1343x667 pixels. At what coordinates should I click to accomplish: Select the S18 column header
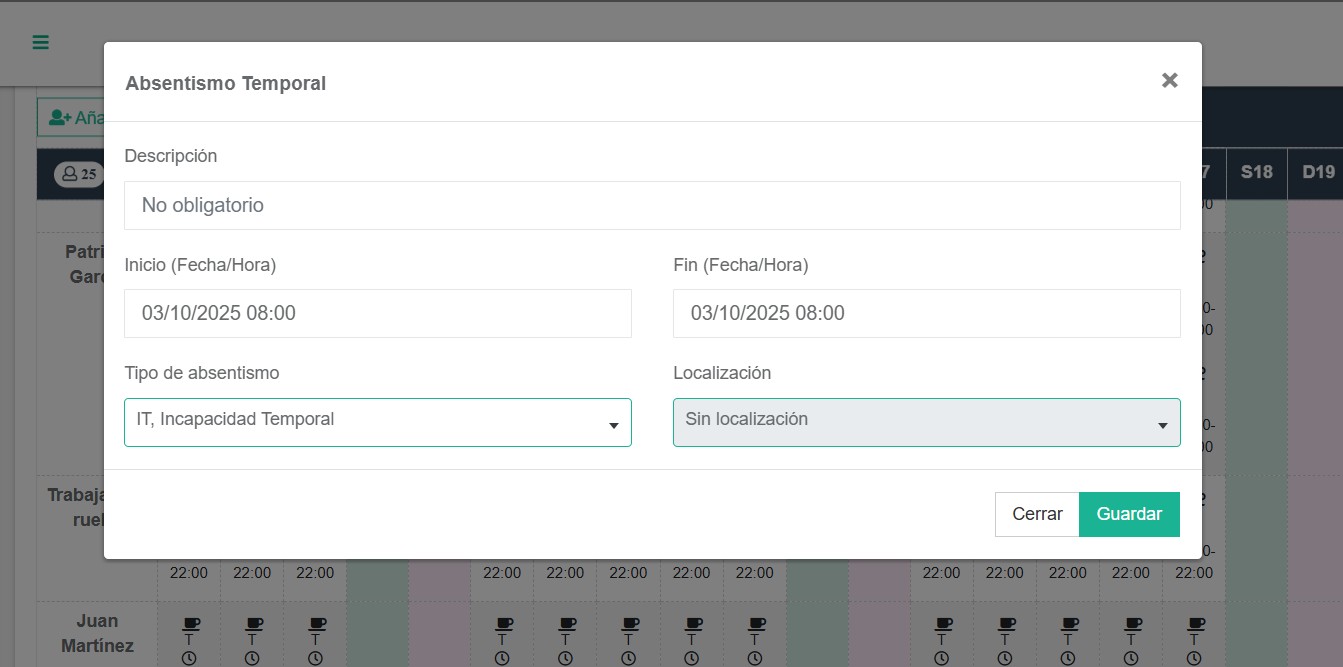[x=1256, y=172]
